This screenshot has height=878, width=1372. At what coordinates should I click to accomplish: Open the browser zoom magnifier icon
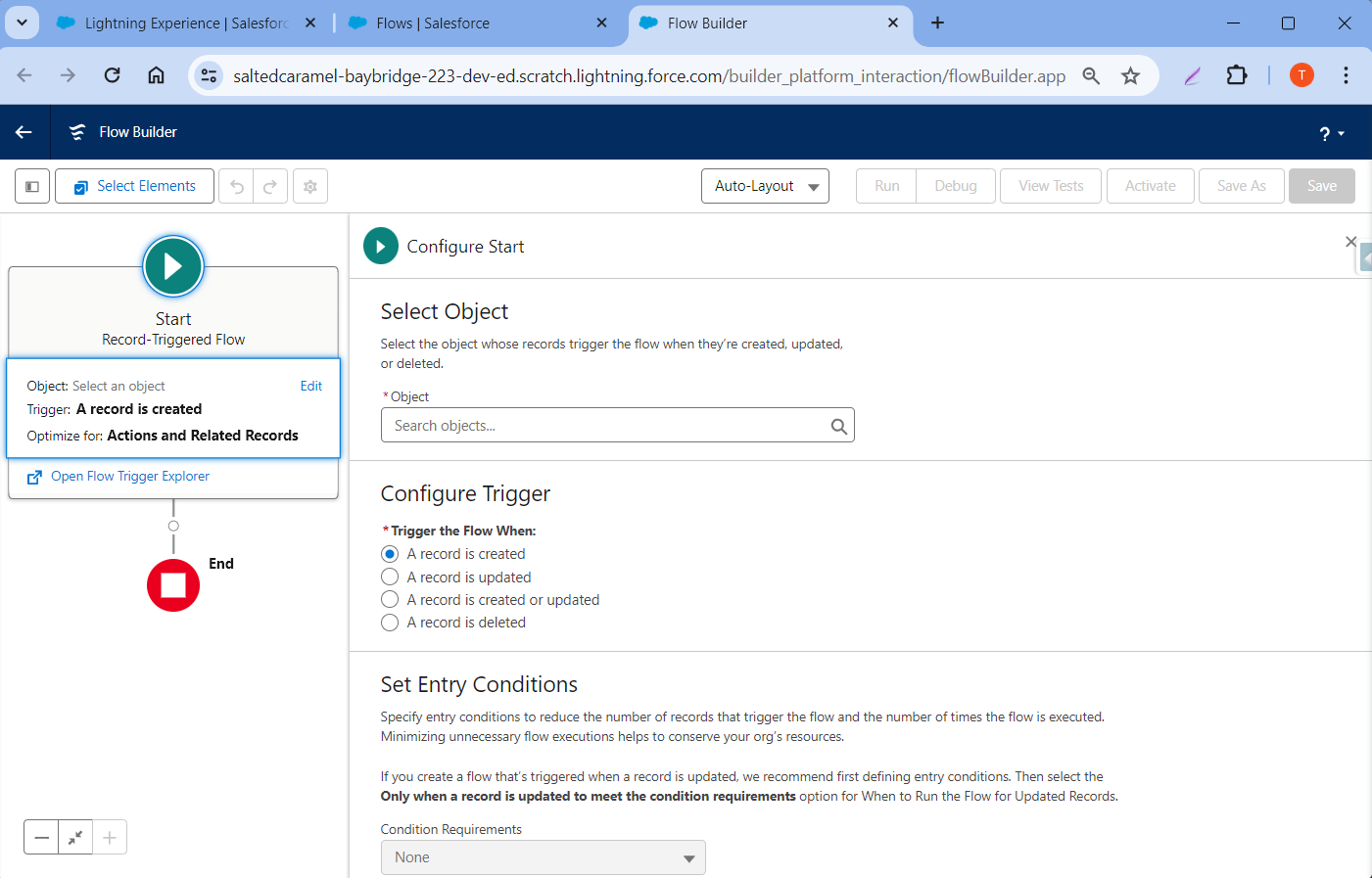(x=1091, y=75)
